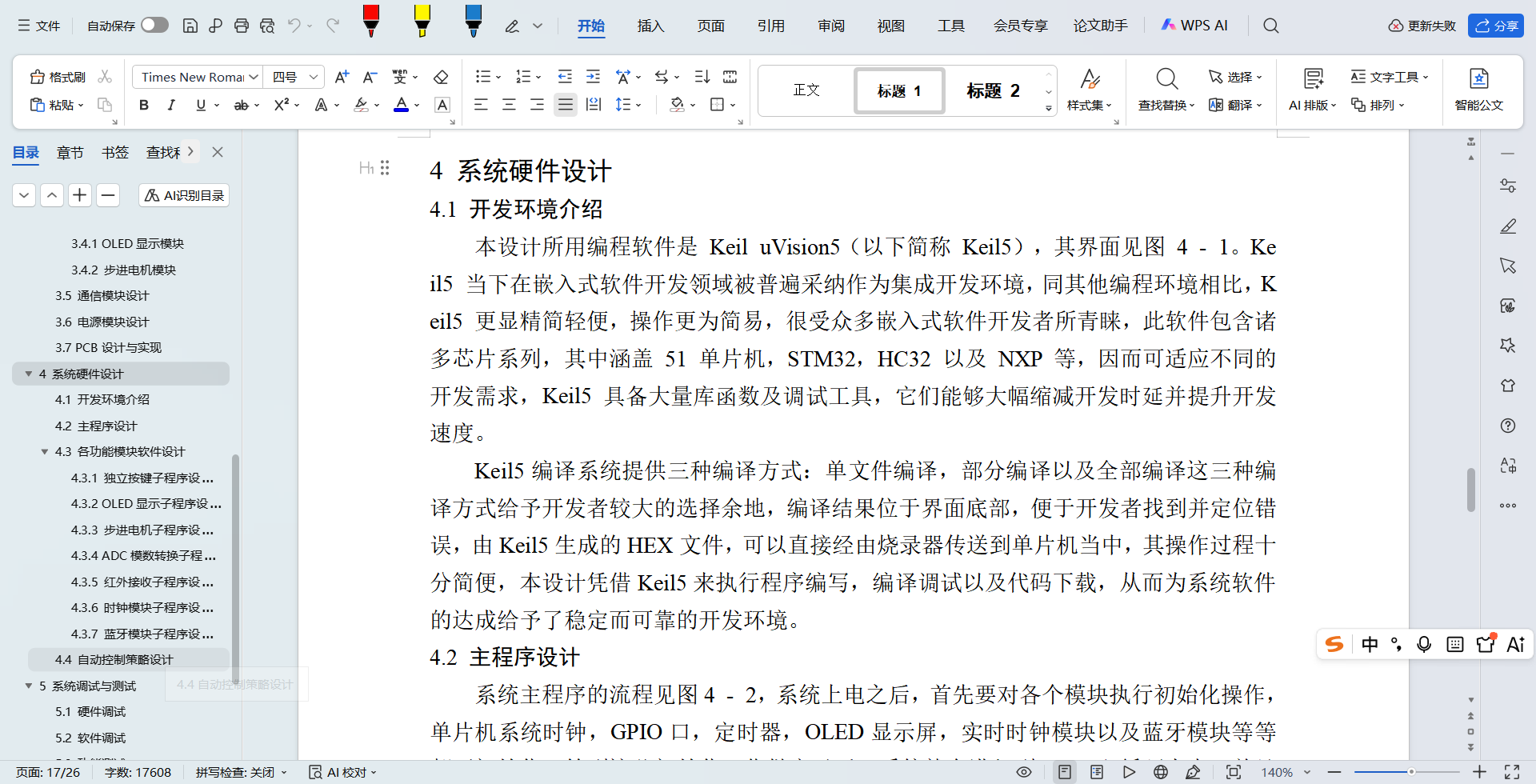Click the WPS AI button
The height and width of the screenshot is (784, 1536).
click(1194, 26)
